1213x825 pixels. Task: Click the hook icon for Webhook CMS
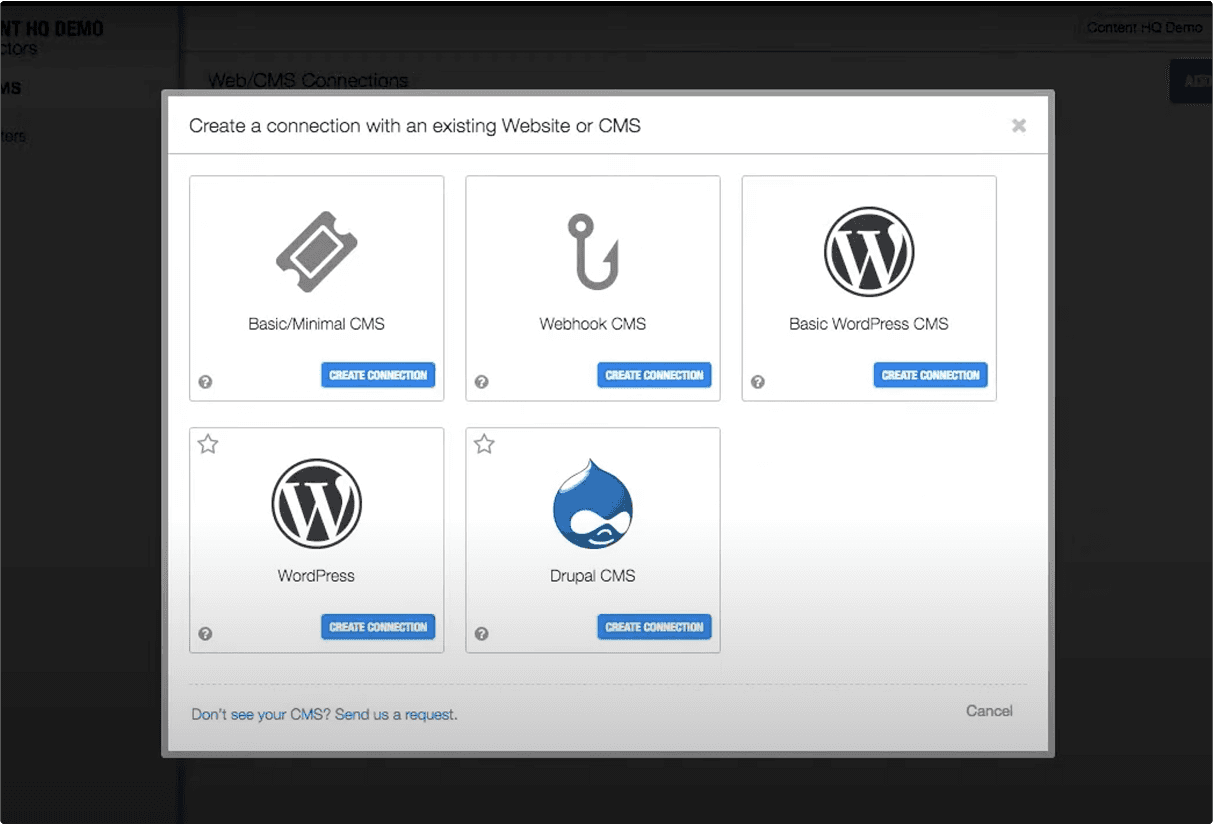point(593,252)
